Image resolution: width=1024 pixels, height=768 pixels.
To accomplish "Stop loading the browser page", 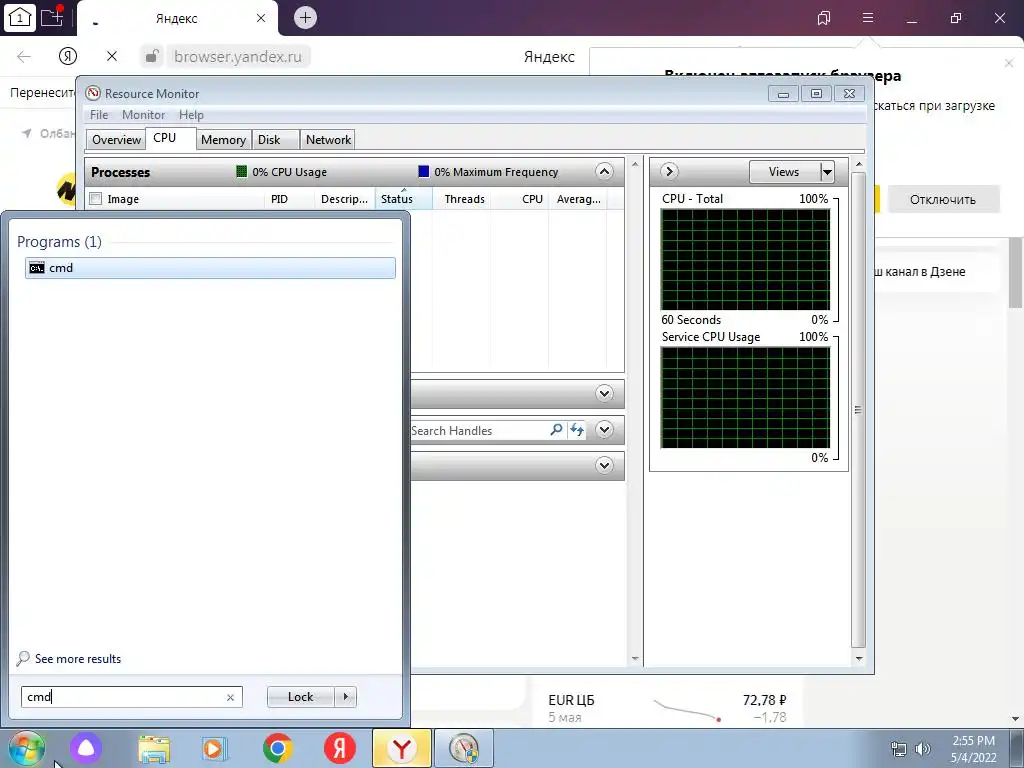I will pyautogui.click(x=112, y=57).
